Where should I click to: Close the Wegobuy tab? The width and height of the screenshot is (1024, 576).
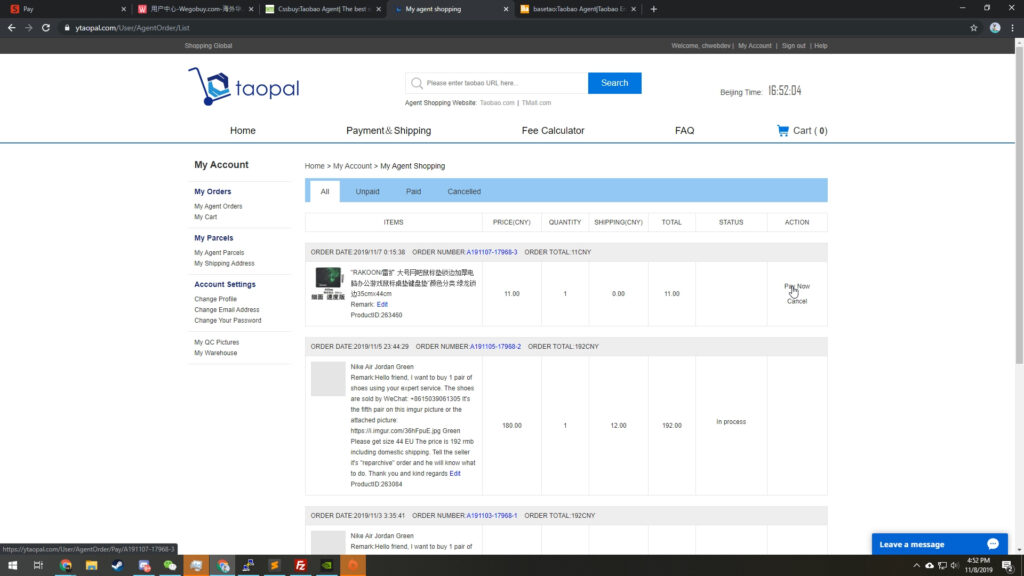[x=251, y=9]
